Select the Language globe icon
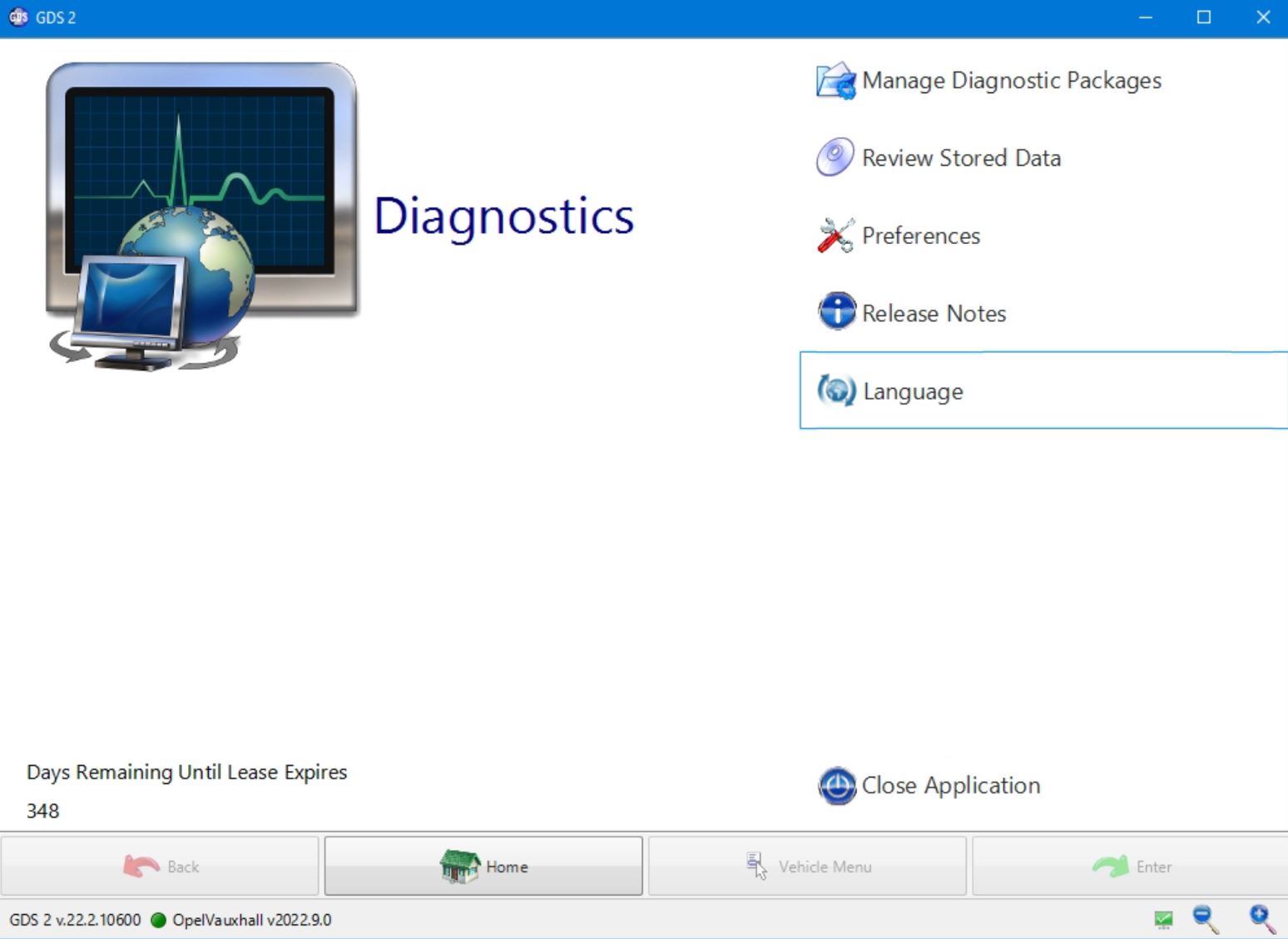This screenshot has height=939, width=1288. tap(836, 390)
